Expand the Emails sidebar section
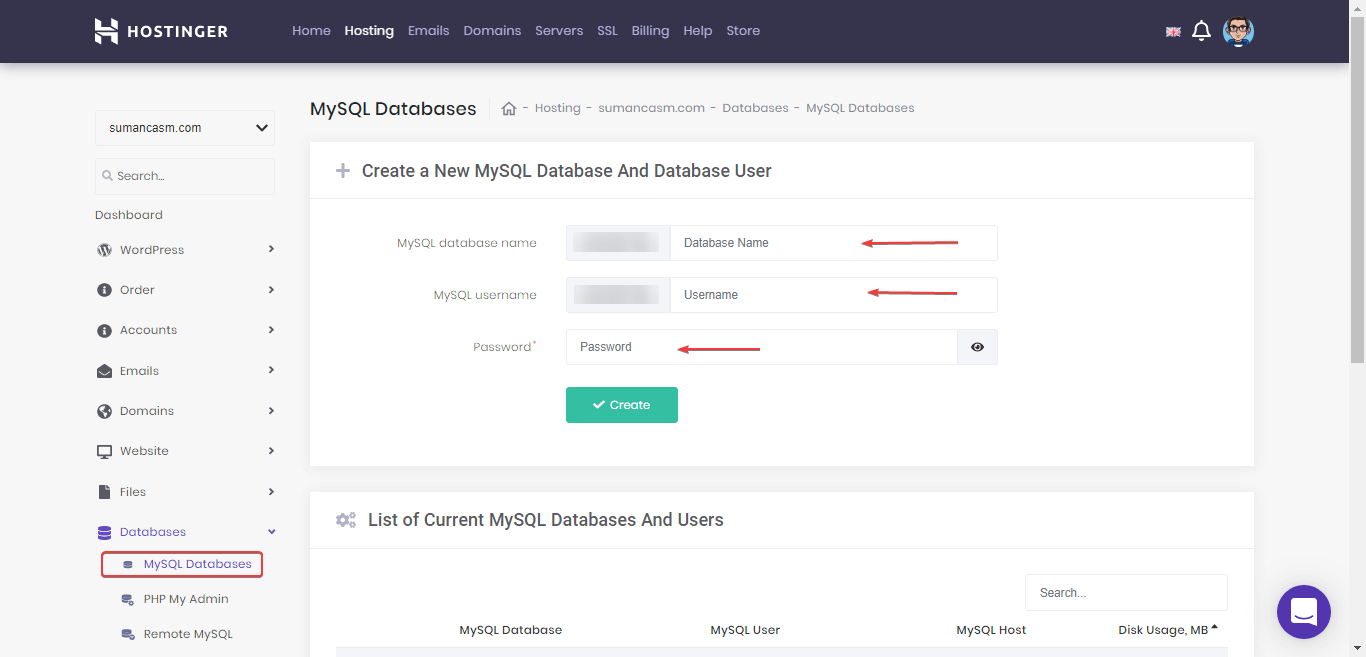This screenshot has width=1366, height=657. [x=271, y=370]
